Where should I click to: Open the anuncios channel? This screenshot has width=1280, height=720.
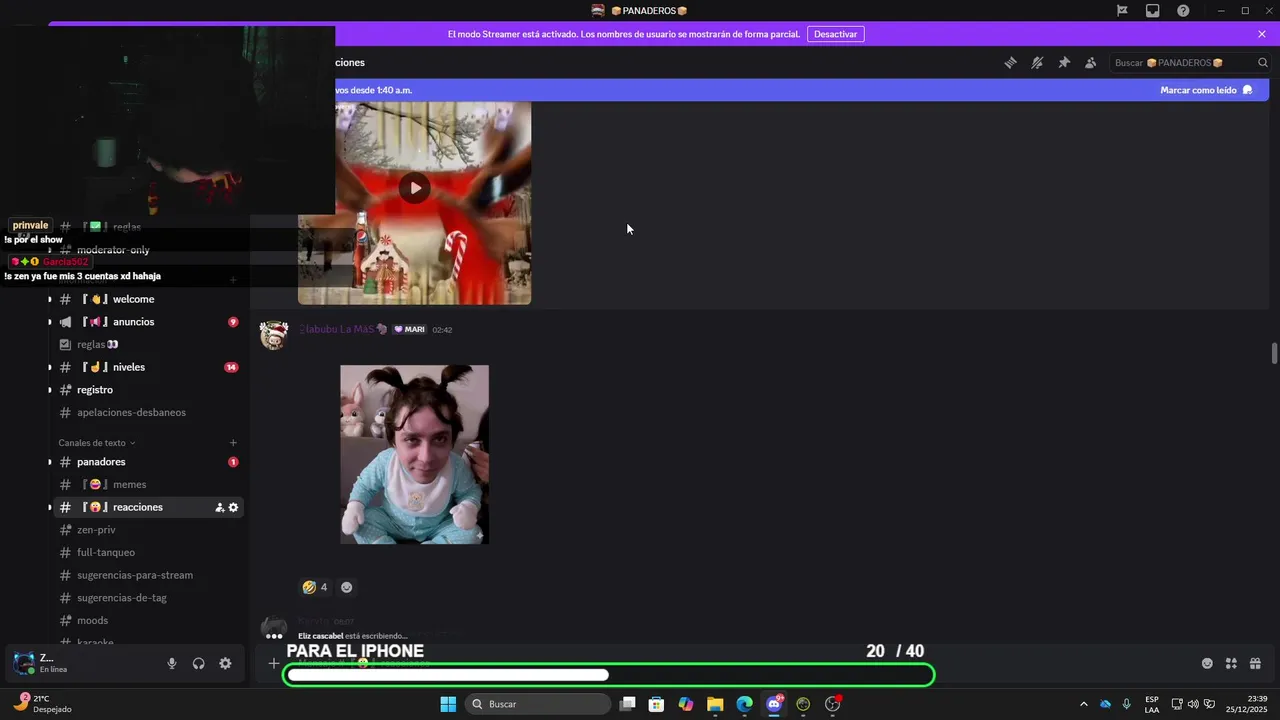point(133,322)
